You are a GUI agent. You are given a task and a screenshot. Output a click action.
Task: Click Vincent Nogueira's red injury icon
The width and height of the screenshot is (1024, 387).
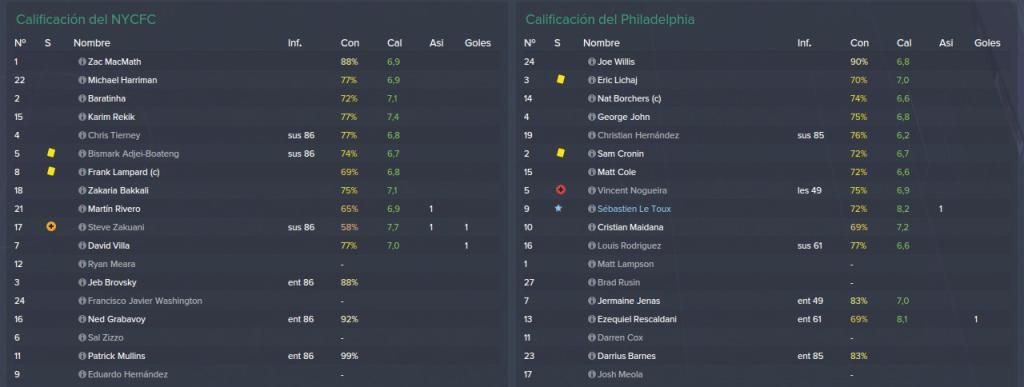(x=560, y=191)
